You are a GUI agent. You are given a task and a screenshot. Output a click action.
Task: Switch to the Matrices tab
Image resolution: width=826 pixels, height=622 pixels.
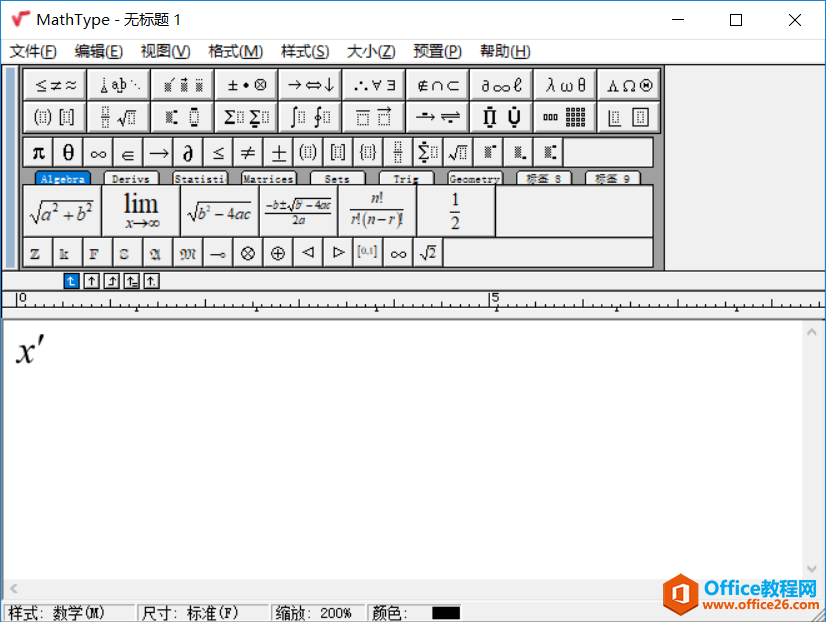[x=268, y=178]
